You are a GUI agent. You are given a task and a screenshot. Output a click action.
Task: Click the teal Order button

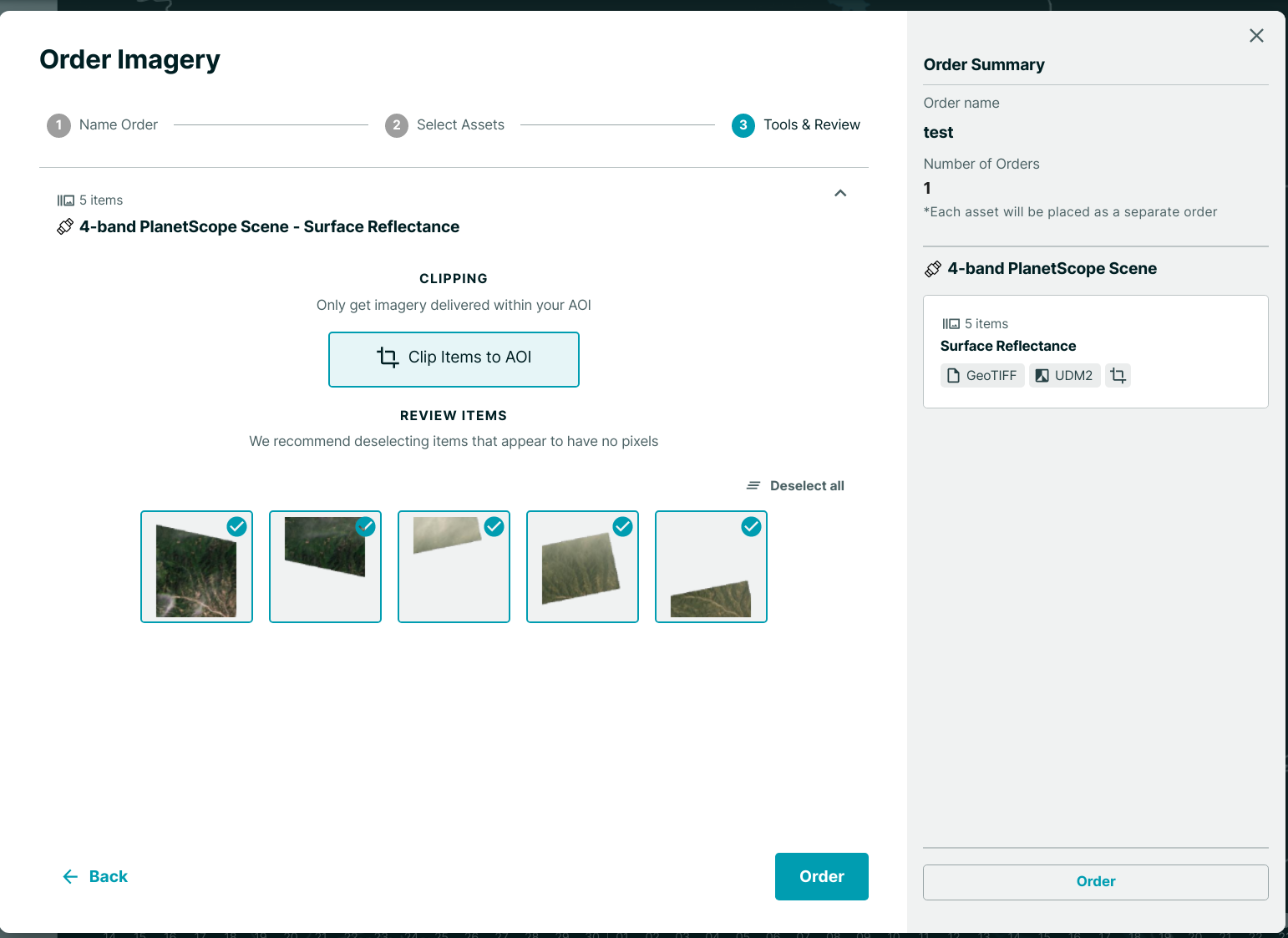(822, 876)
